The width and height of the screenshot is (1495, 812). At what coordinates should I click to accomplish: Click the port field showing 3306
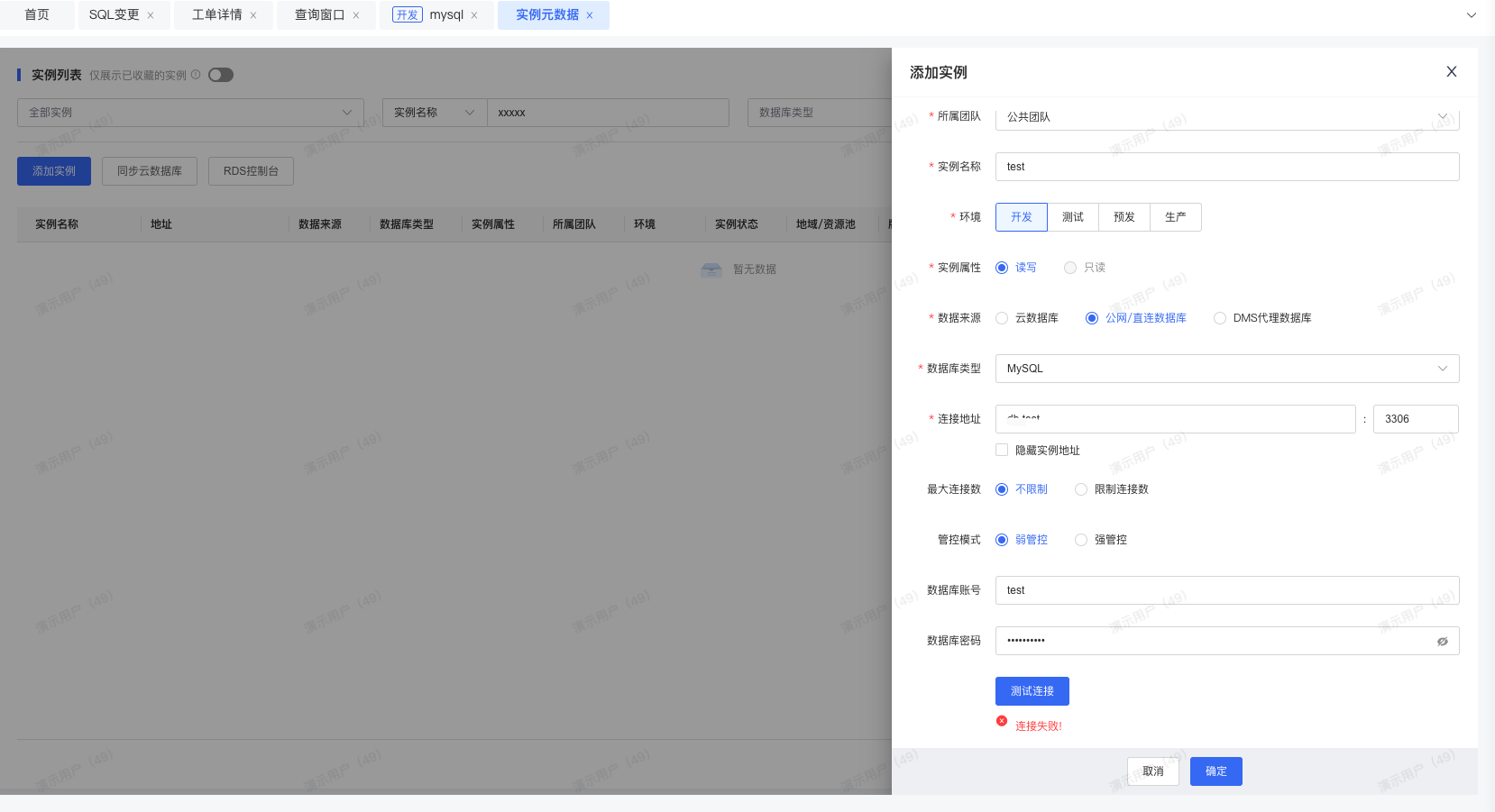pyautogui.click(x=1416, y=419)
